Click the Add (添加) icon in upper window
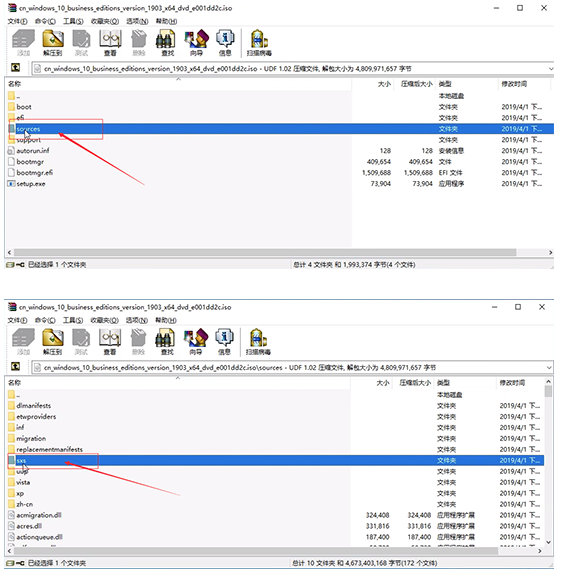The height and width of the screenshot is (576, 563). [x=24, y=43]
